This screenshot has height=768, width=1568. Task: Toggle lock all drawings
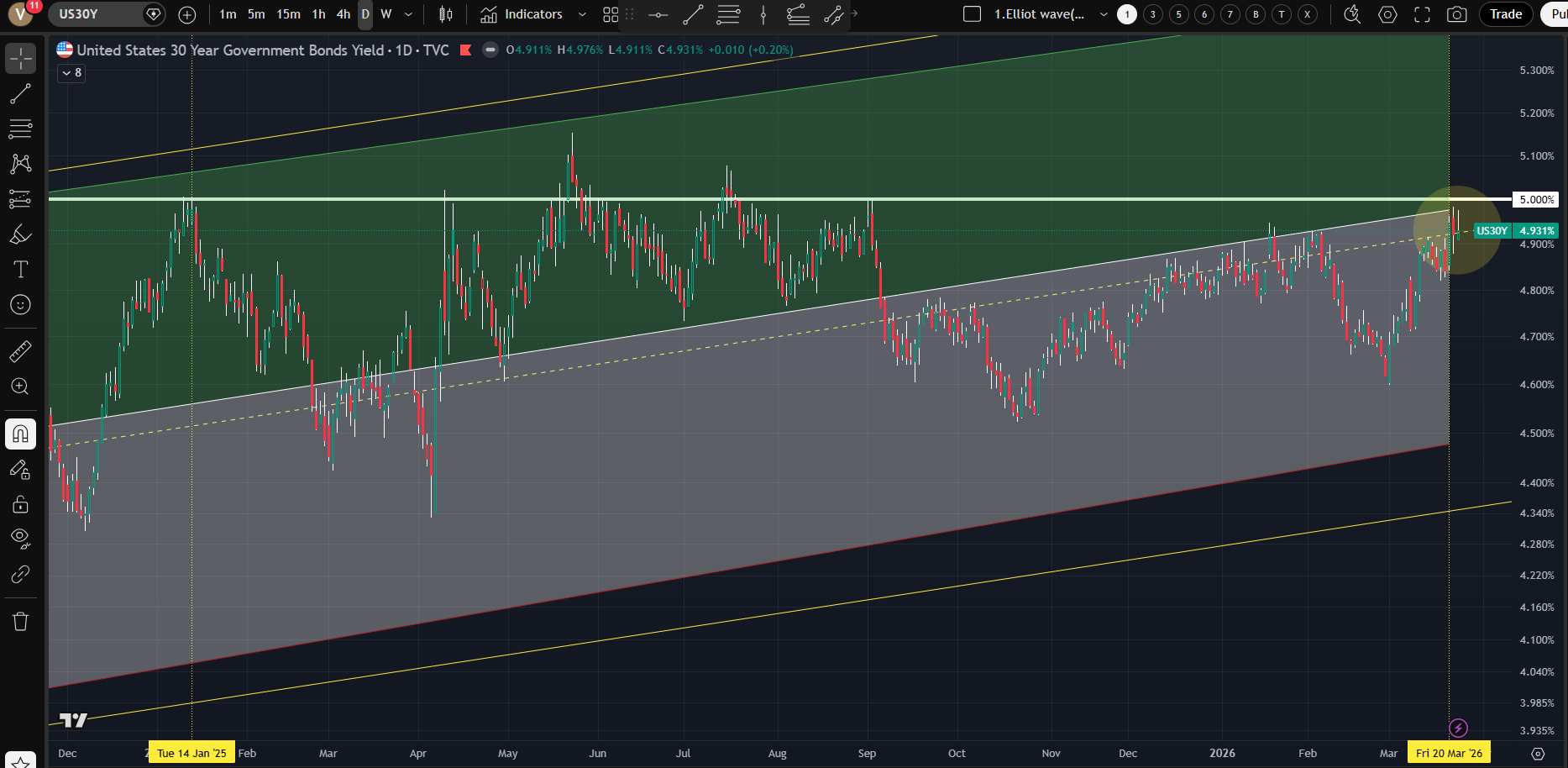pos(20,504)
